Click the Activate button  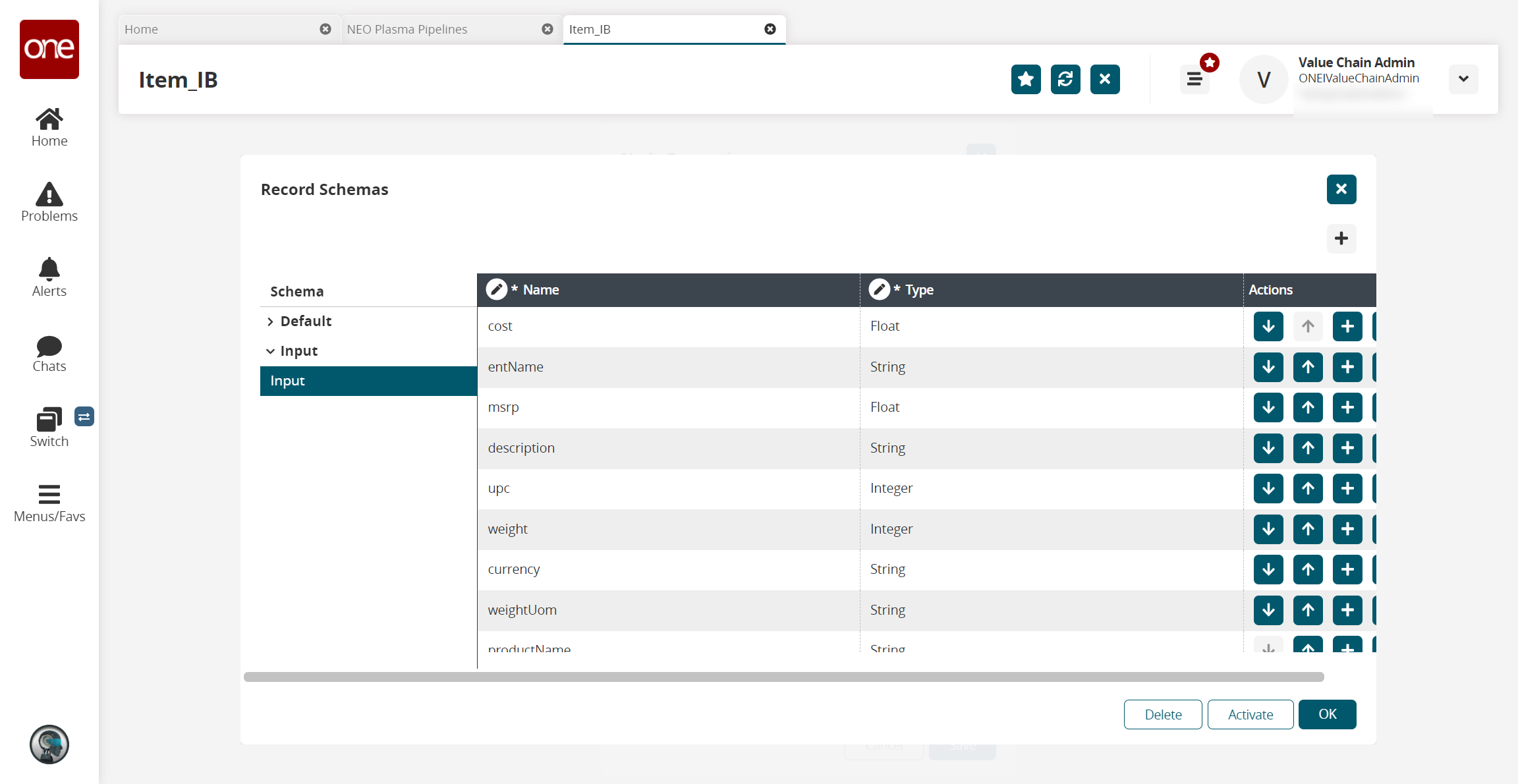coord(1251,714)
